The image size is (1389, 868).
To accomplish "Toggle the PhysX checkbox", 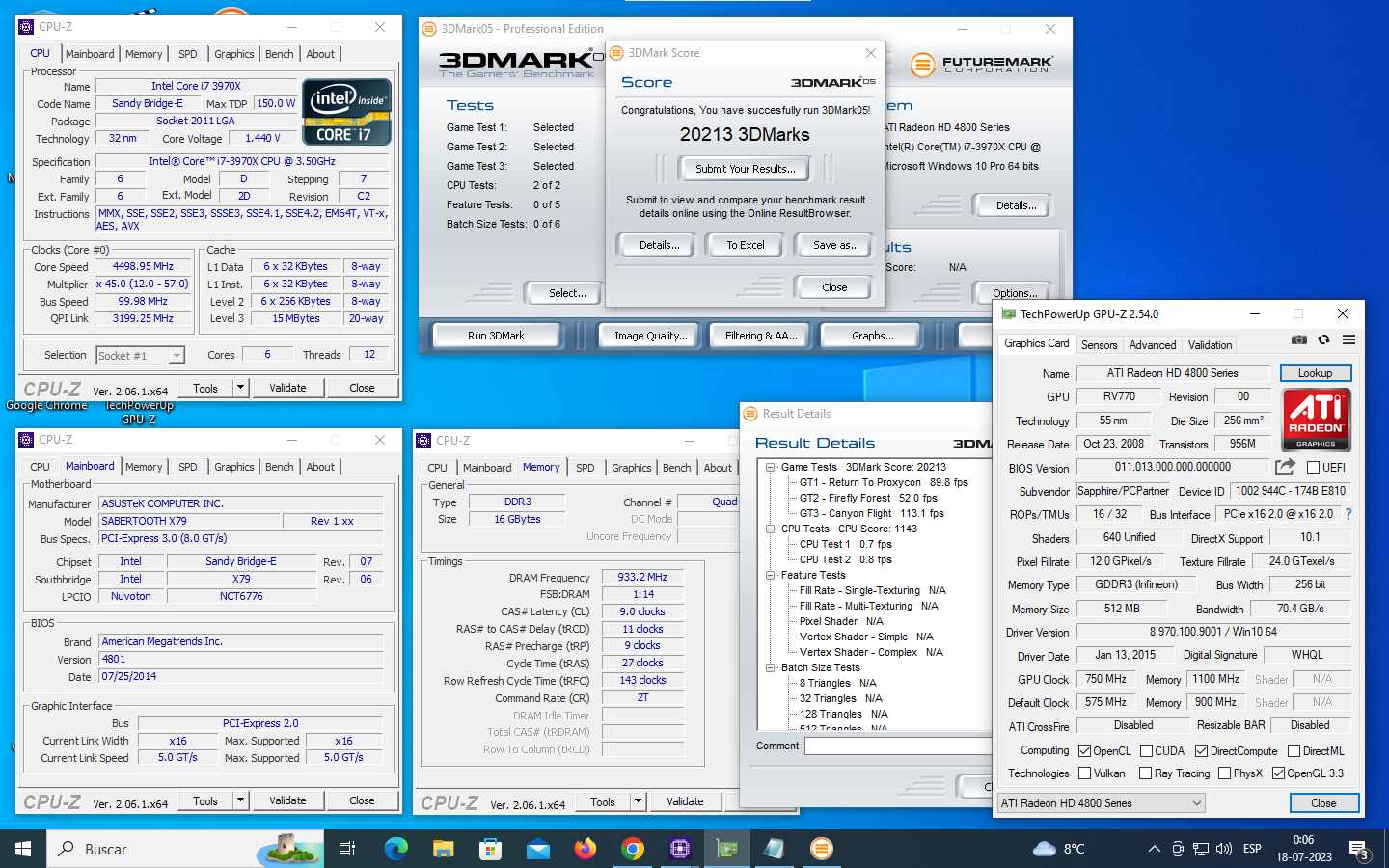I will tap(1224, 773).
